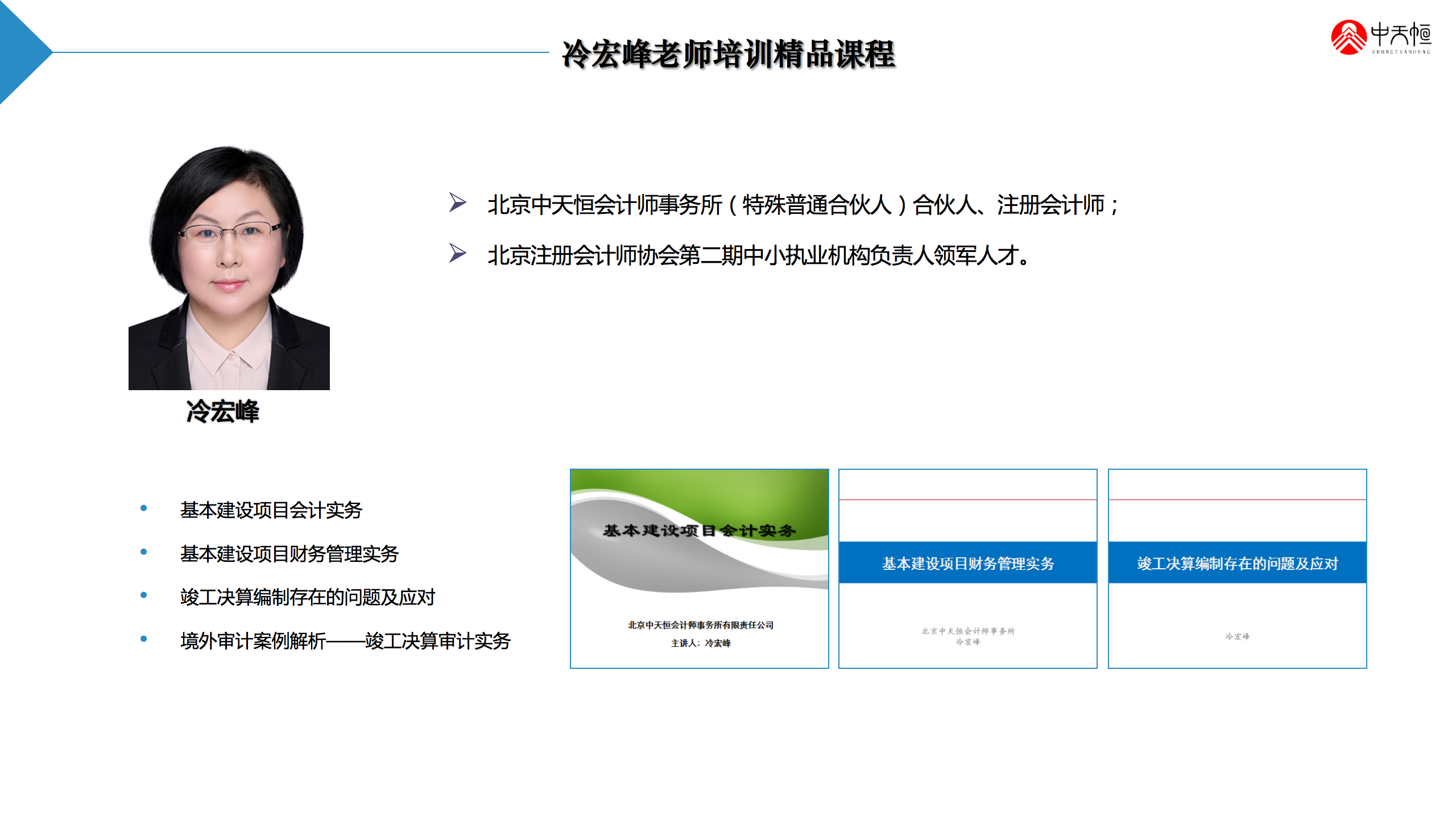Click the blue dot before 基本建设项目财务管理实务
Screen dimensions: 1456x819
[144, 552]
